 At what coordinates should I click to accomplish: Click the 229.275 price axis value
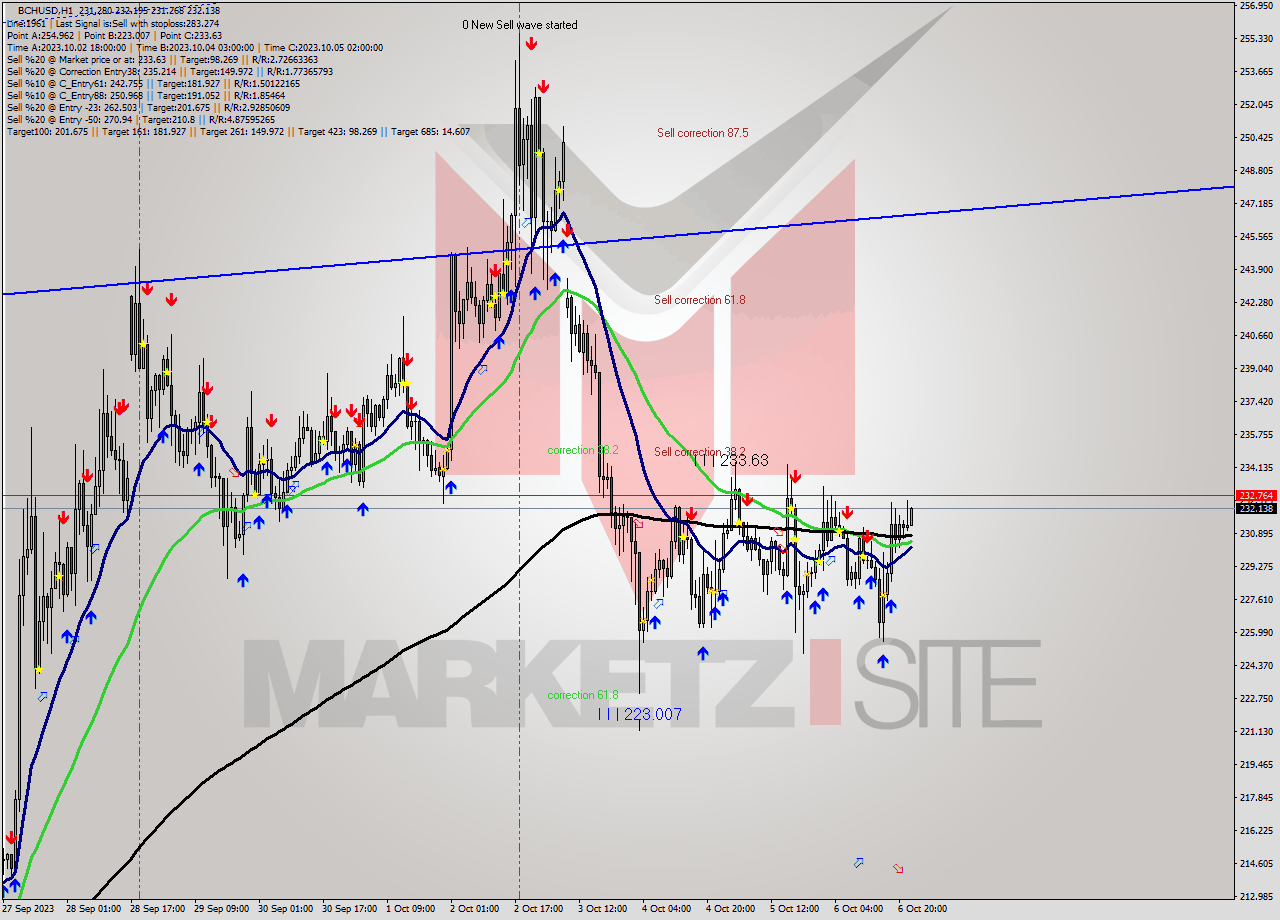click(x=1256, y=567)
